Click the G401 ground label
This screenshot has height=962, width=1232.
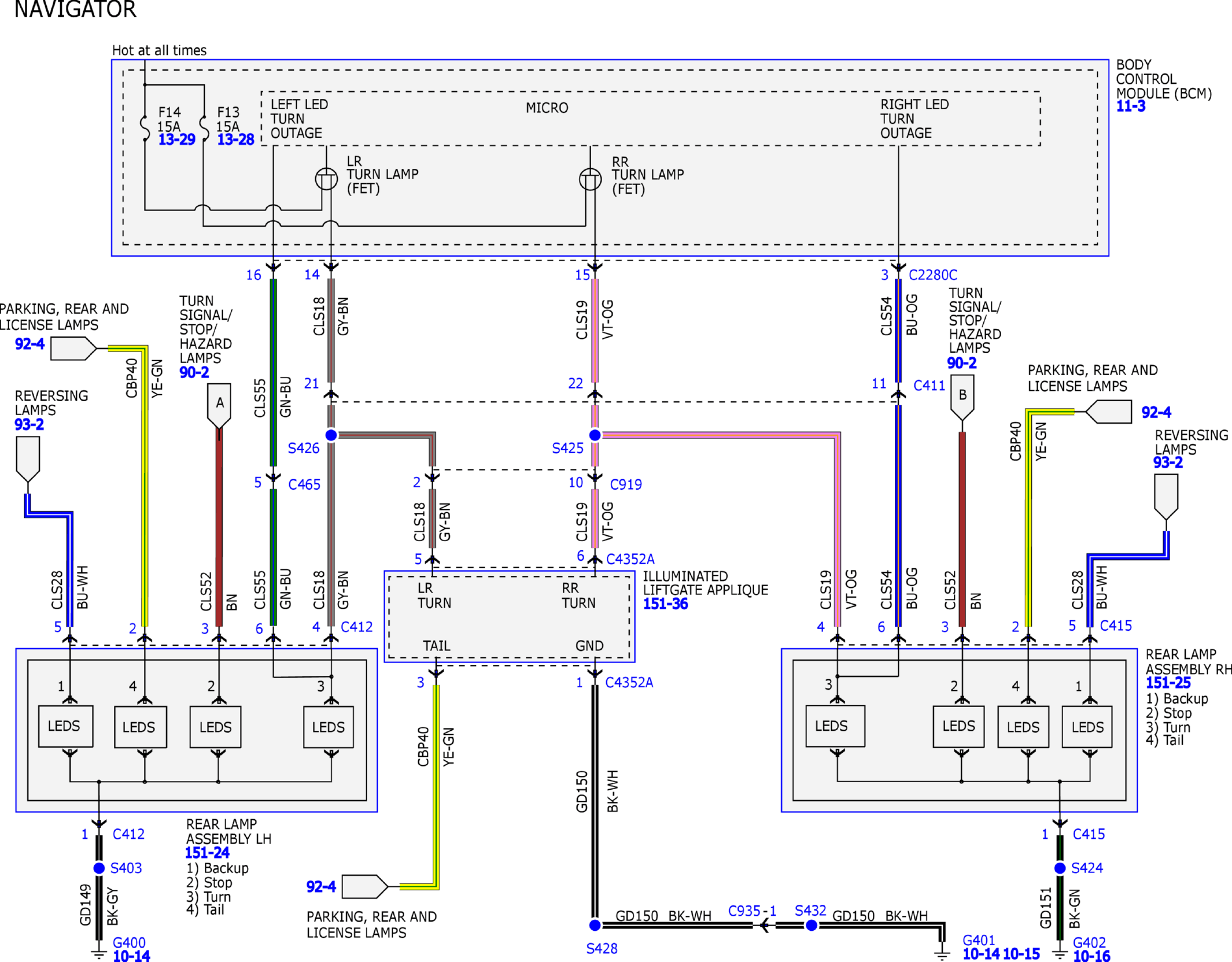[979, 941]
